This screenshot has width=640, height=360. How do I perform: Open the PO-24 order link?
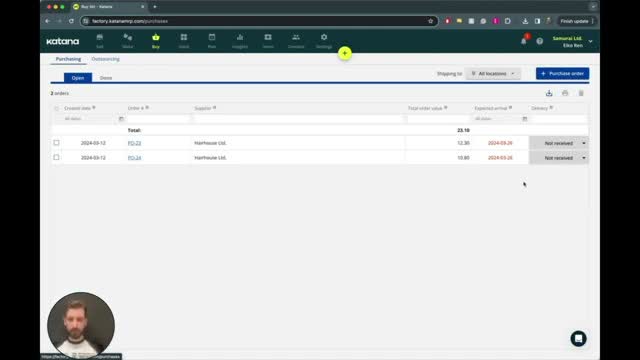pos(134,158)
